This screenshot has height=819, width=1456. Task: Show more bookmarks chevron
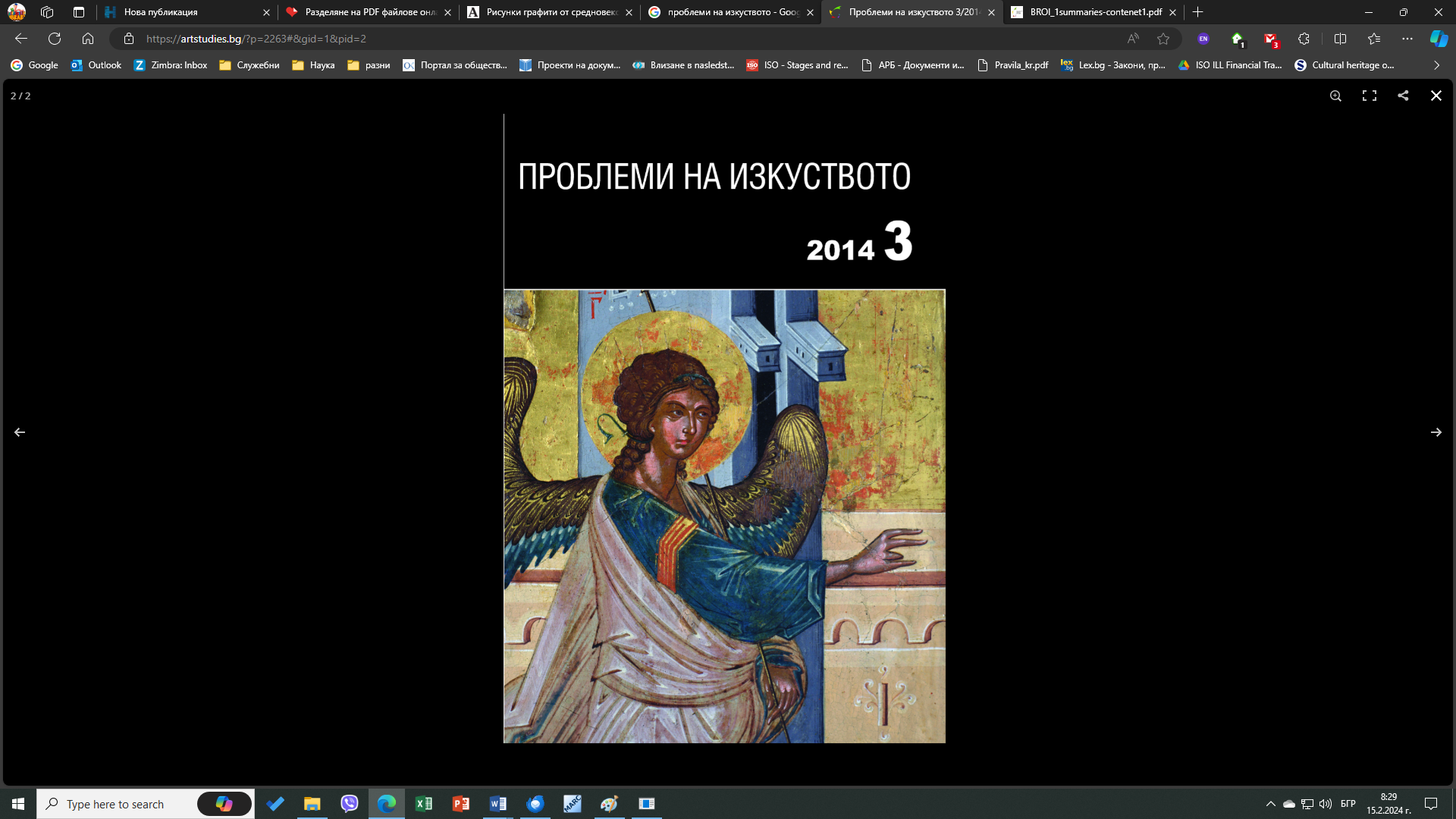[1436, 65]
